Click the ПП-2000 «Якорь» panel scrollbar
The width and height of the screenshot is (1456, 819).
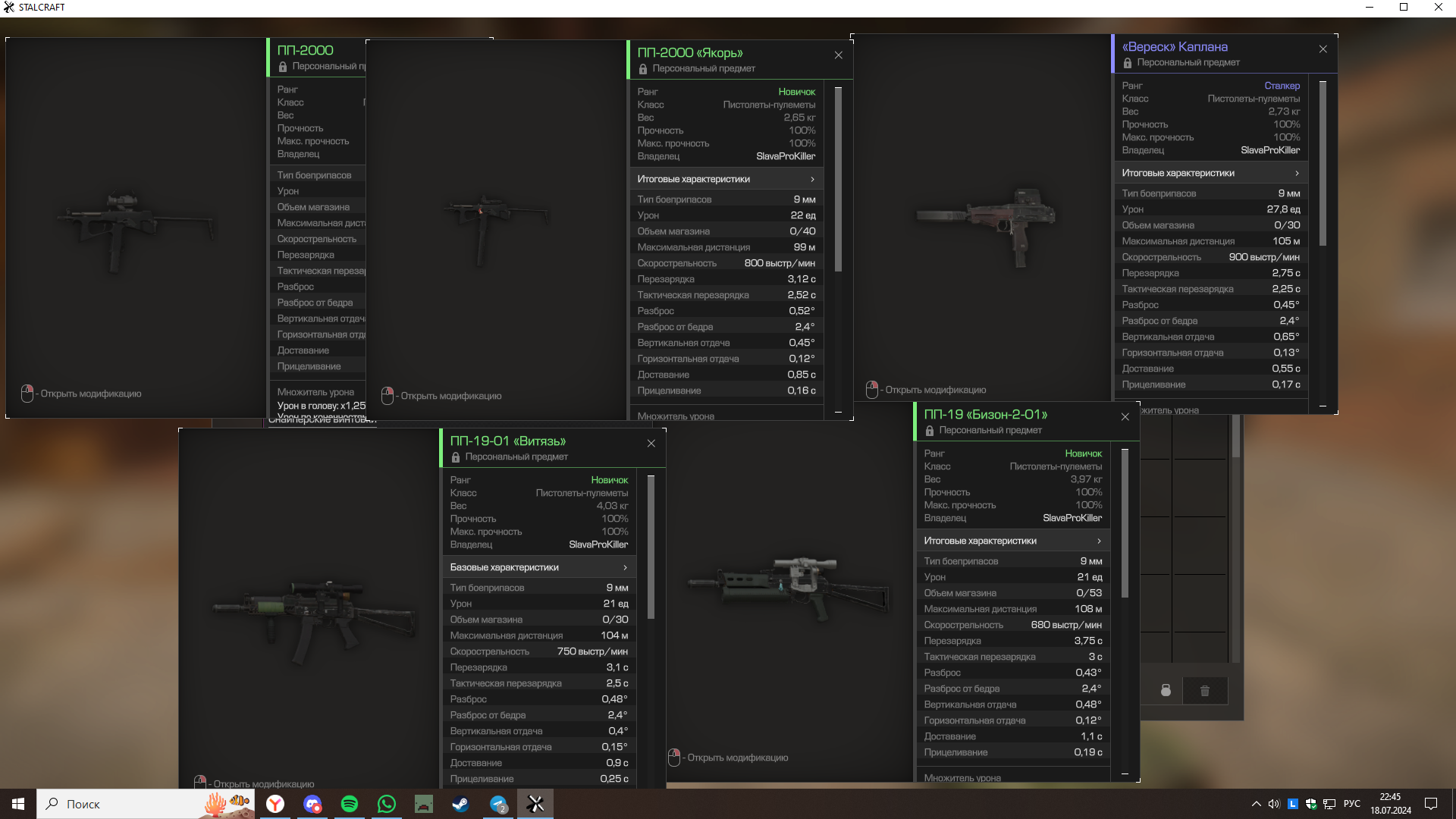[x=838, y=179]
